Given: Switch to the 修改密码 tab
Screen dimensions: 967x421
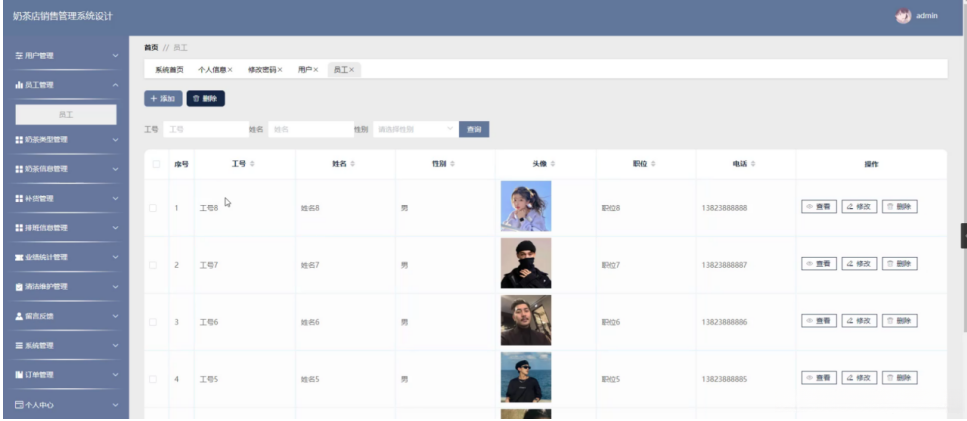Looking at the screenshot, I should [261, 70].
